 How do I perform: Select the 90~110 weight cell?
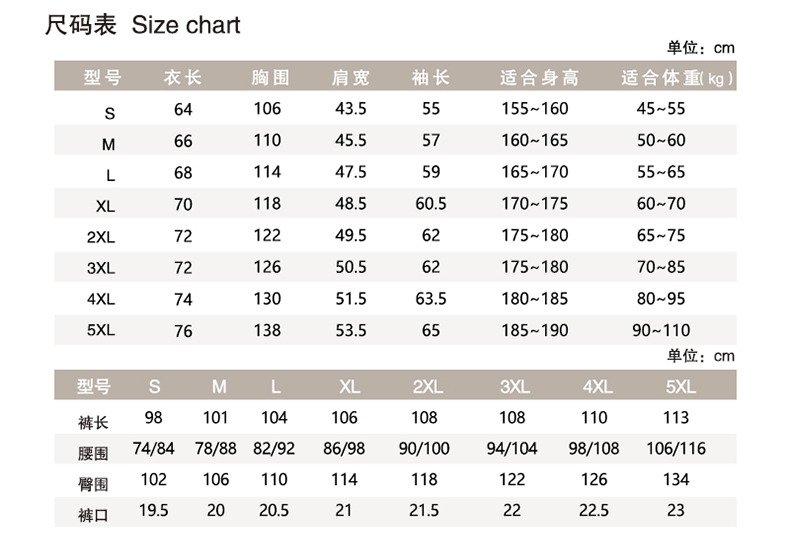tap(663, 330)
